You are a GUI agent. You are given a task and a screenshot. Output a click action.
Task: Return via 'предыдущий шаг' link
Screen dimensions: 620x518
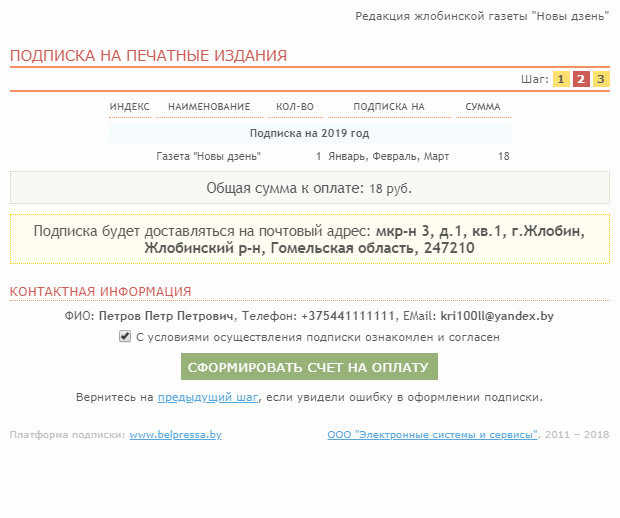208,397
